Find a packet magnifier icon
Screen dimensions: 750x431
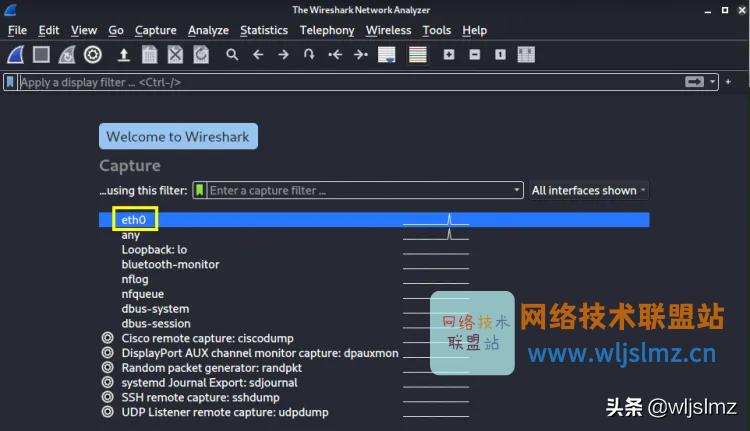coord(232,55)
